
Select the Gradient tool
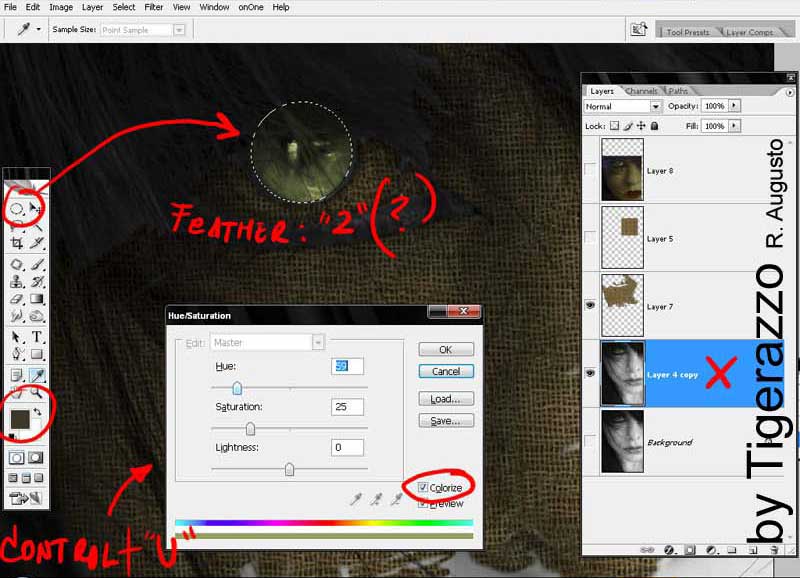[36, 299]
